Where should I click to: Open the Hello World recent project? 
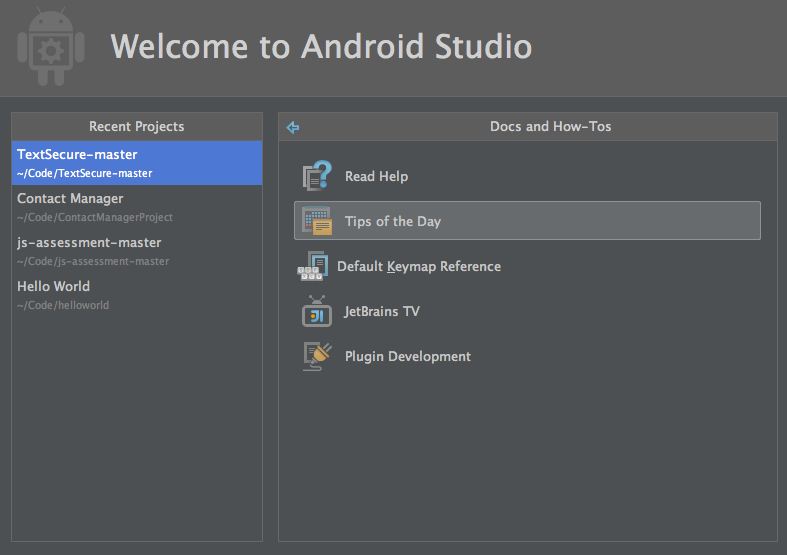pos(53,286)
